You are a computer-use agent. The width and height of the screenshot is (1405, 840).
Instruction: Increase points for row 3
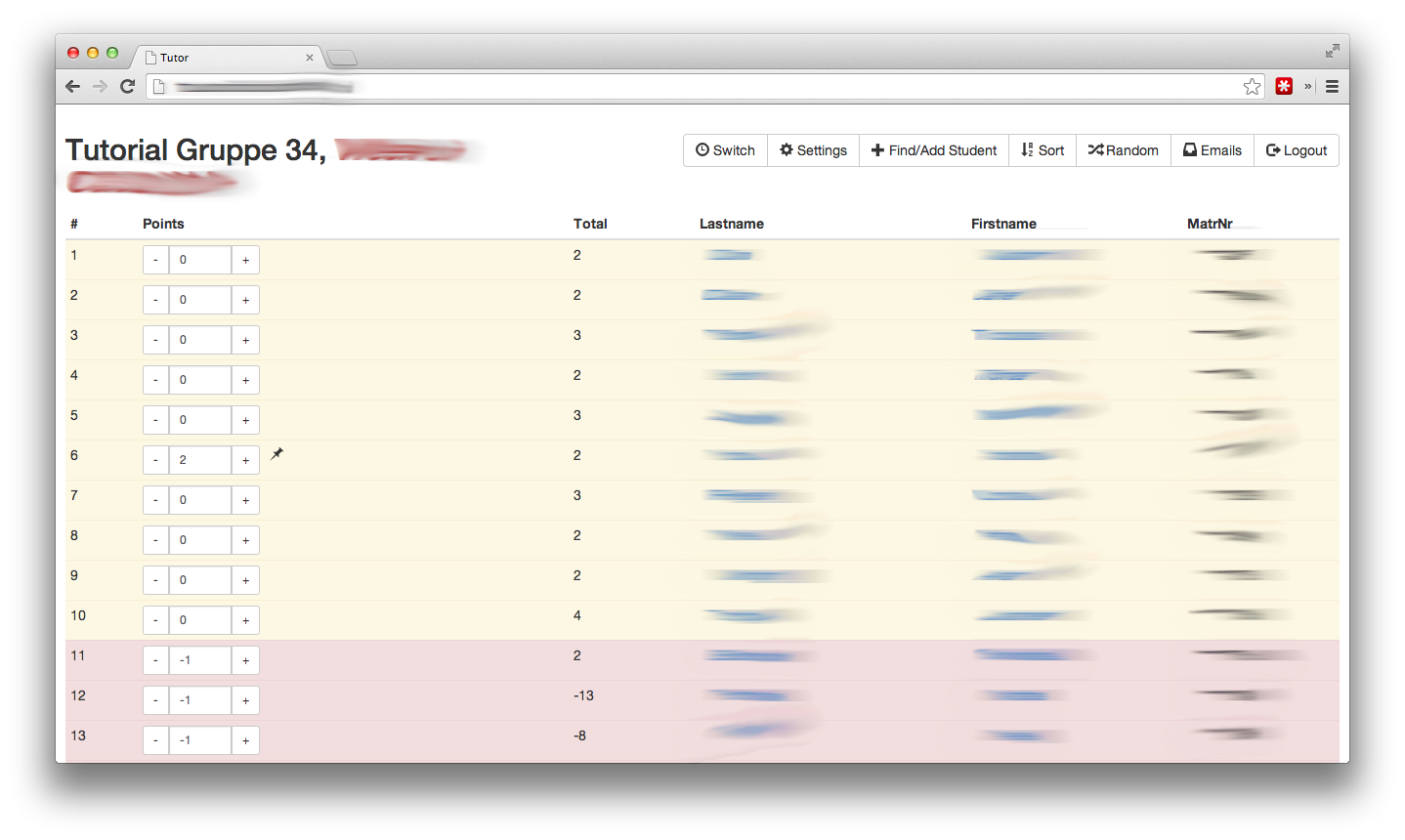click(245, 340)
